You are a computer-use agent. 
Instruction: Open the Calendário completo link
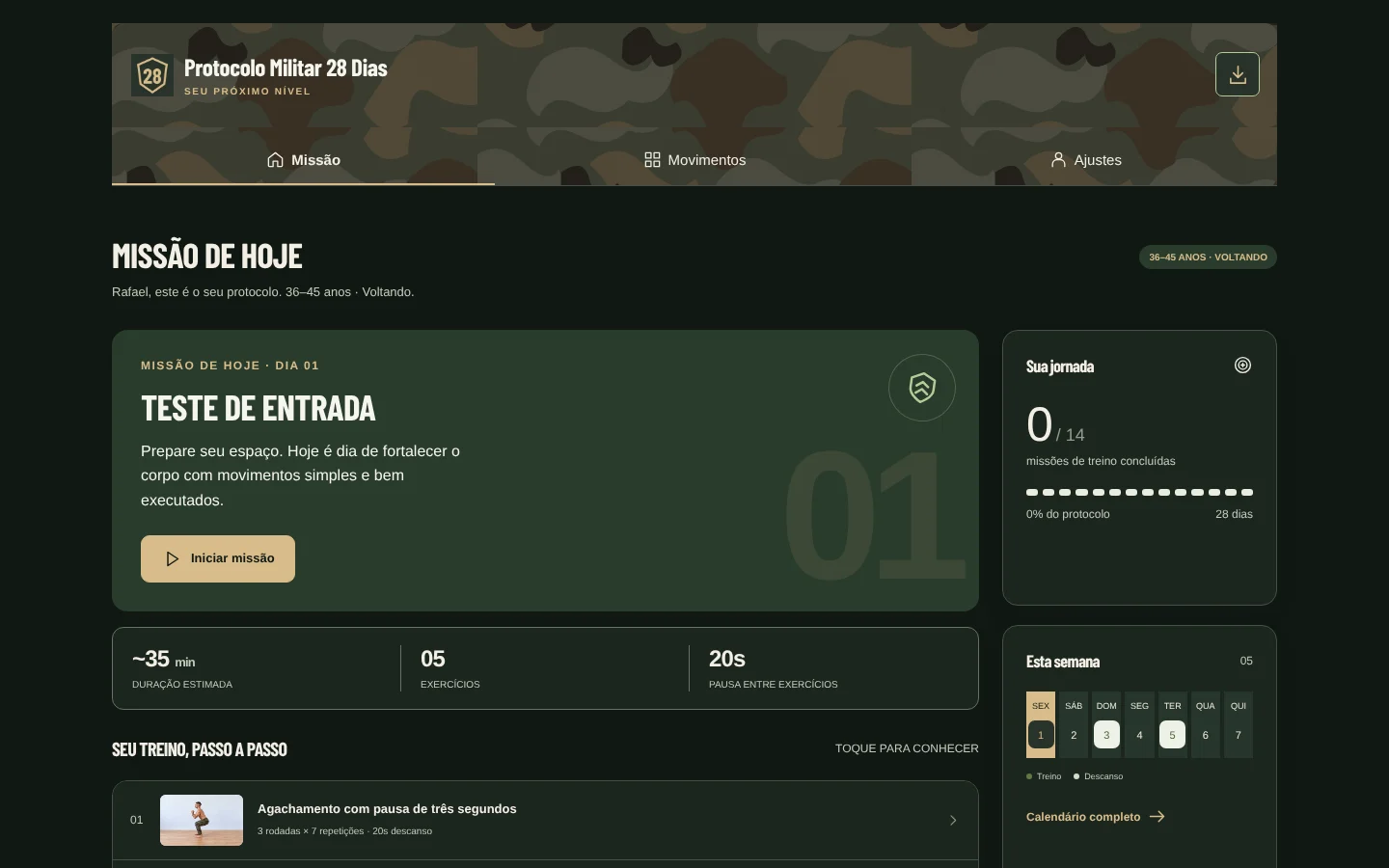(1096, 817)
